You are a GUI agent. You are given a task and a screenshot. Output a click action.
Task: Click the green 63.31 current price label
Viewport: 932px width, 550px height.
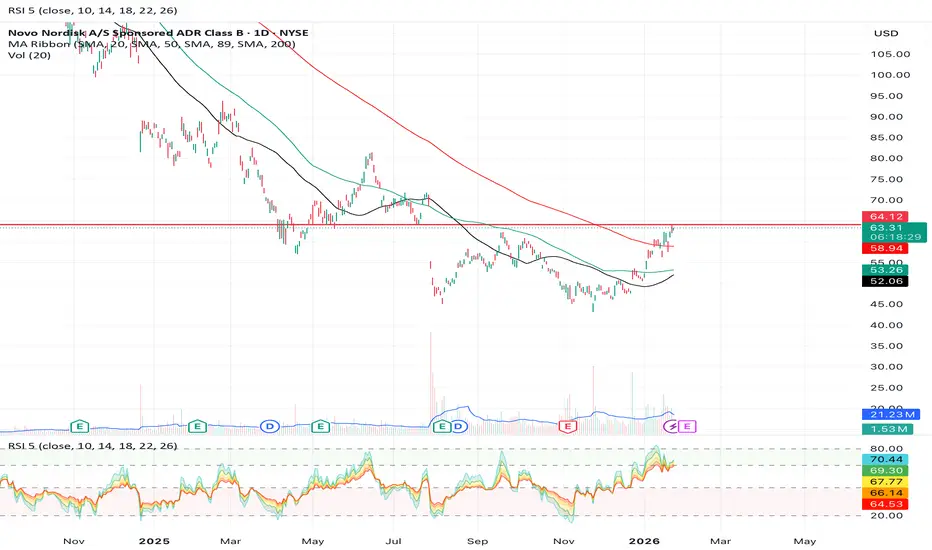tap(886, 228)
